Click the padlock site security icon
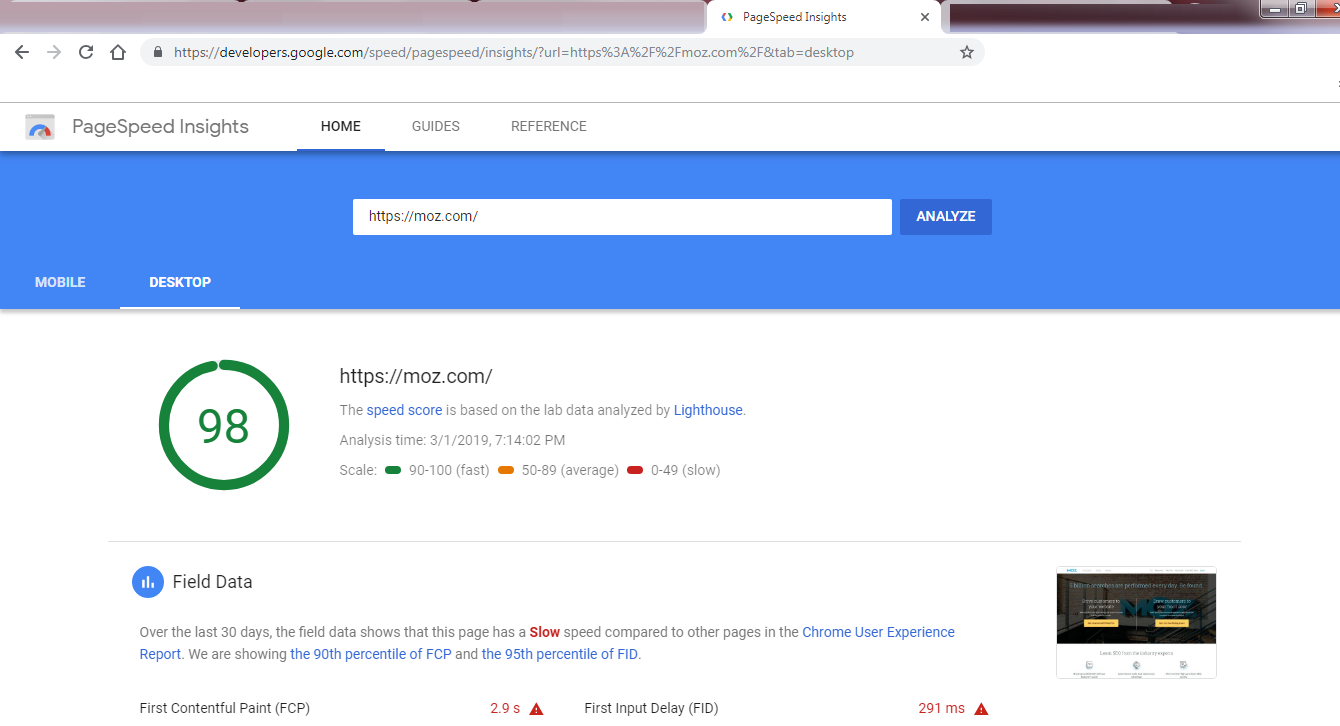 (158, 52)
